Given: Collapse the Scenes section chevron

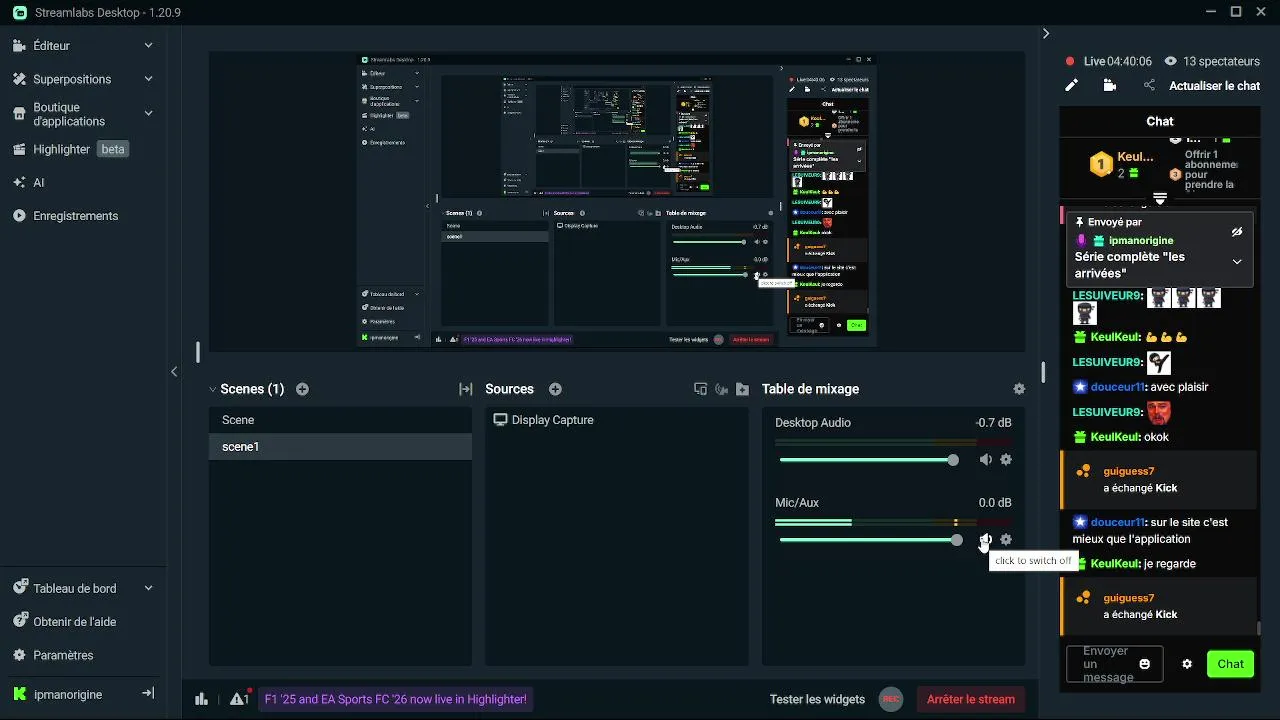Looking at the screenshot, I should click(213, 389).
